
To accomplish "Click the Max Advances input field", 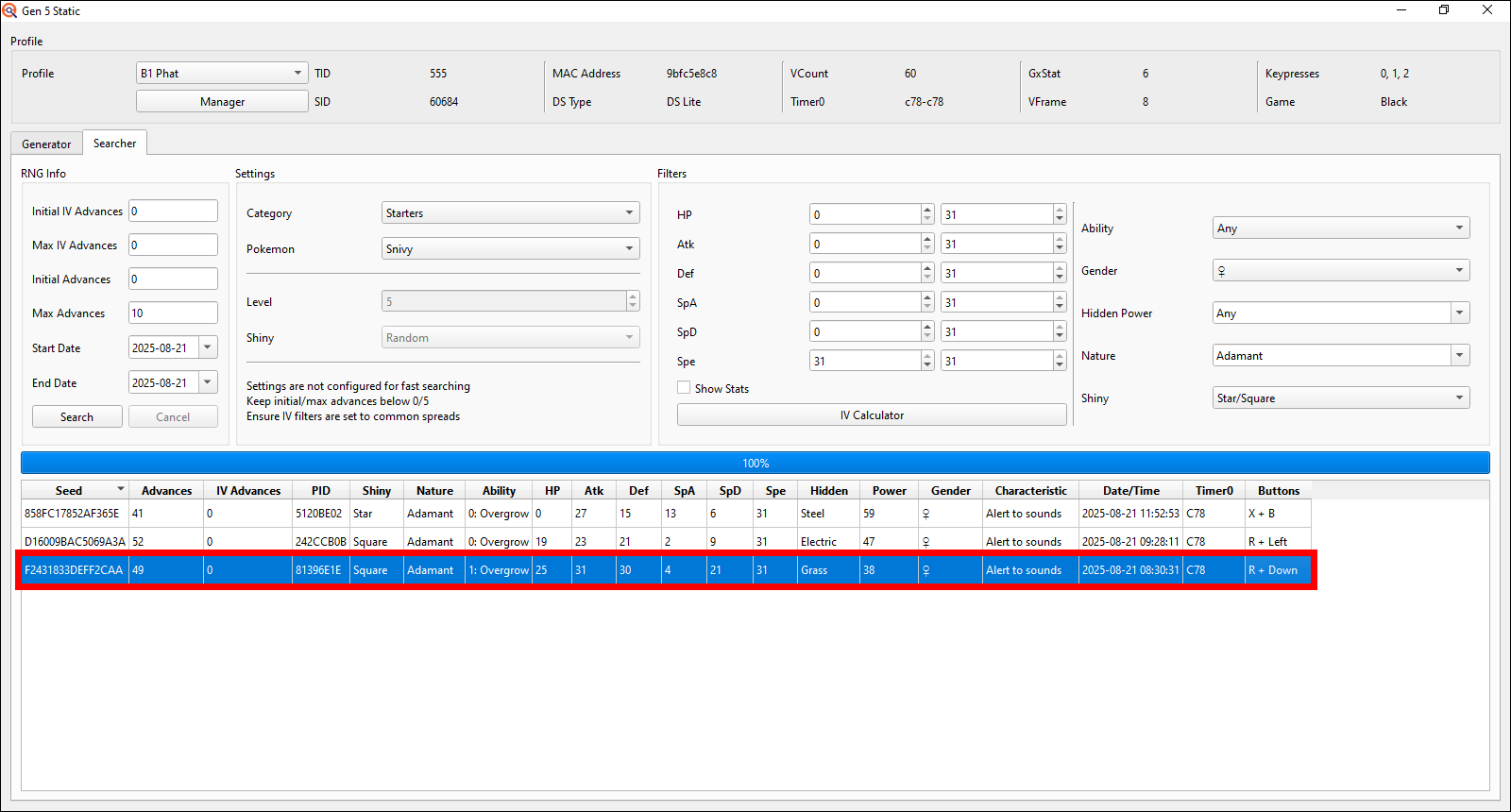I will [173, 313].
